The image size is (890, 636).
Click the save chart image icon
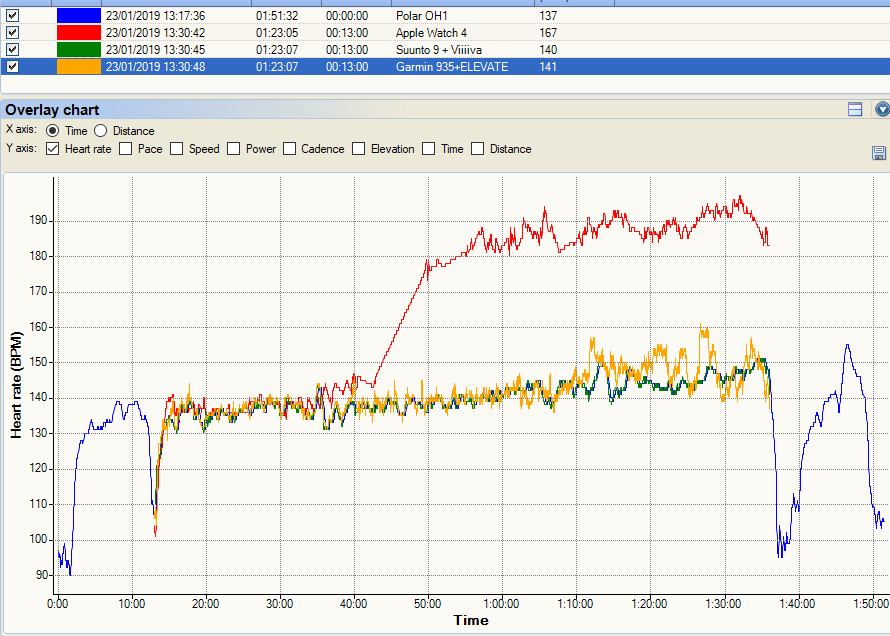(x=879, y=153)
